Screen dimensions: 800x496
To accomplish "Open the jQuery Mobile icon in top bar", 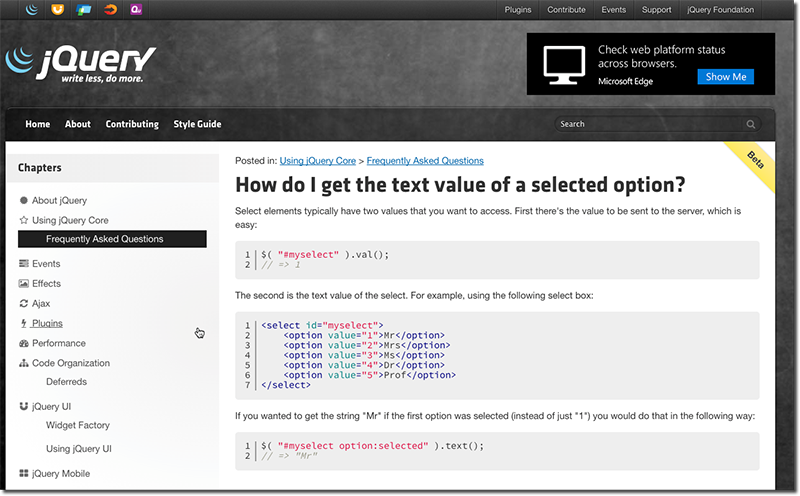I will (83, 10).
